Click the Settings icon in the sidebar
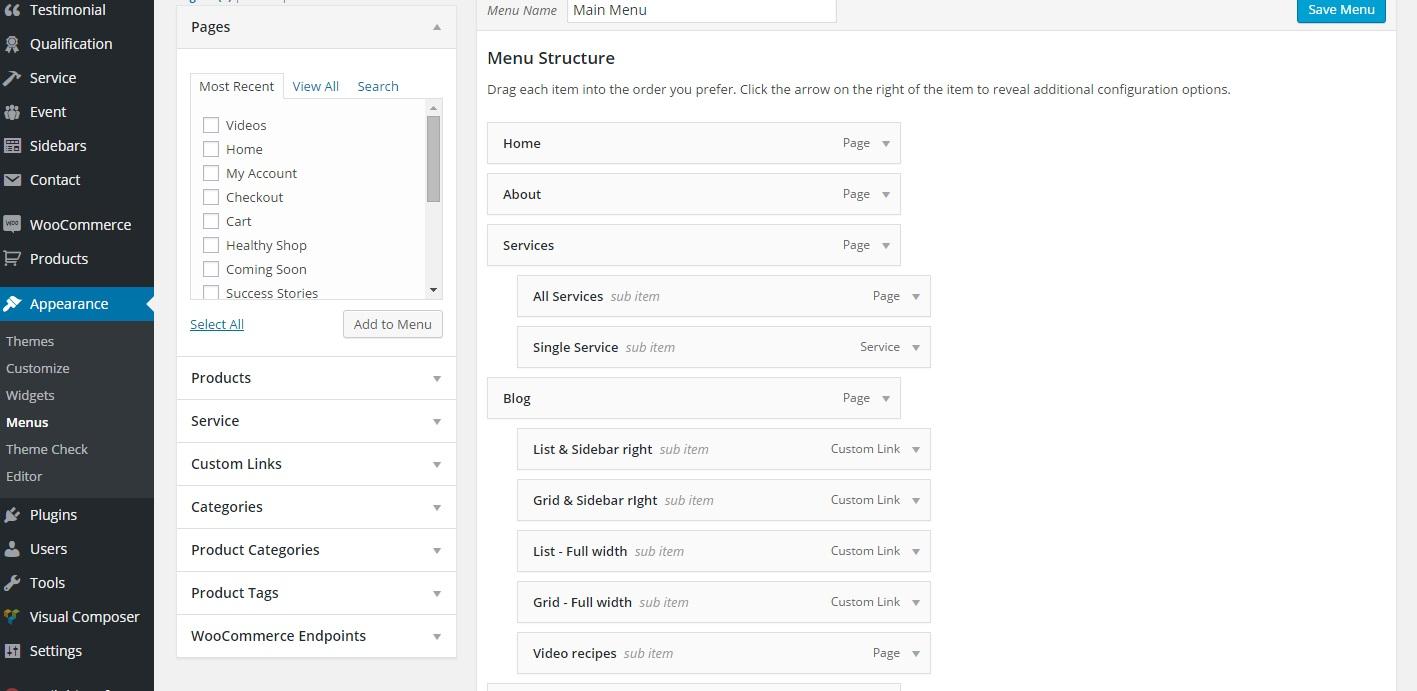1417x691 pixels. point(12,651)
